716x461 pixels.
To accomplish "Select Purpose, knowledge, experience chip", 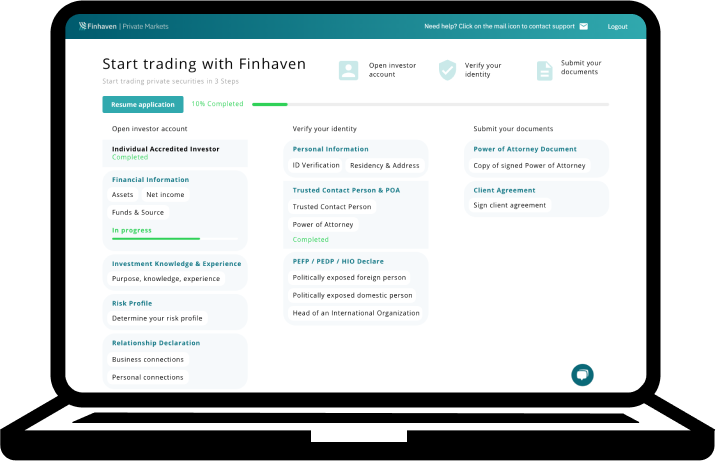I will 166,278.
